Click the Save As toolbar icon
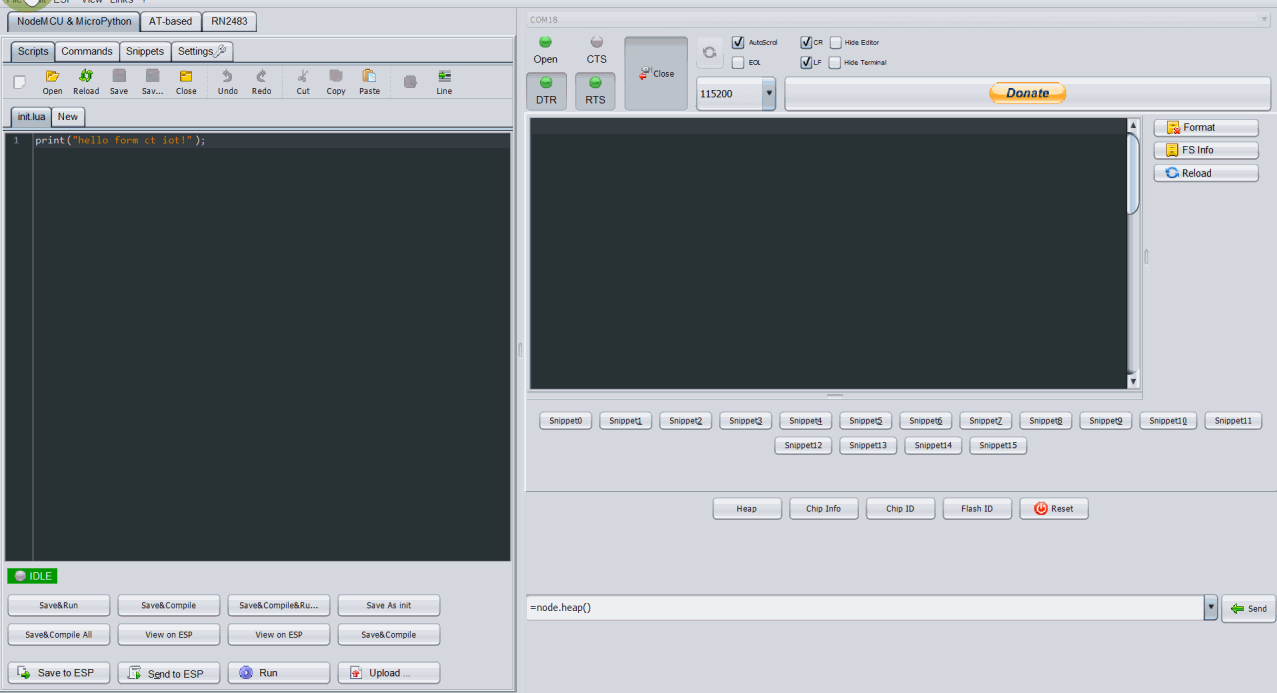This screenshot has height=693, width=1277. coord(152,82)
